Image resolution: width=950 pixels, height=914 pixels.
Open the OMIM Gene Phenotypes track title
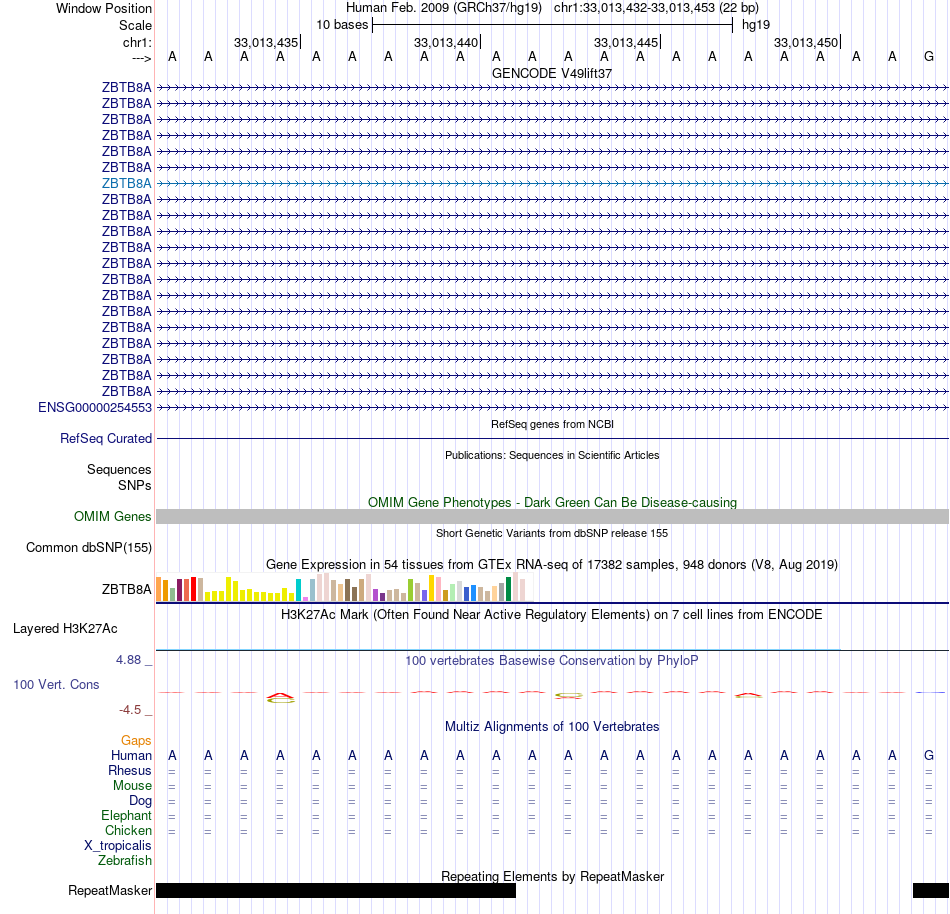tap(552, 503)
